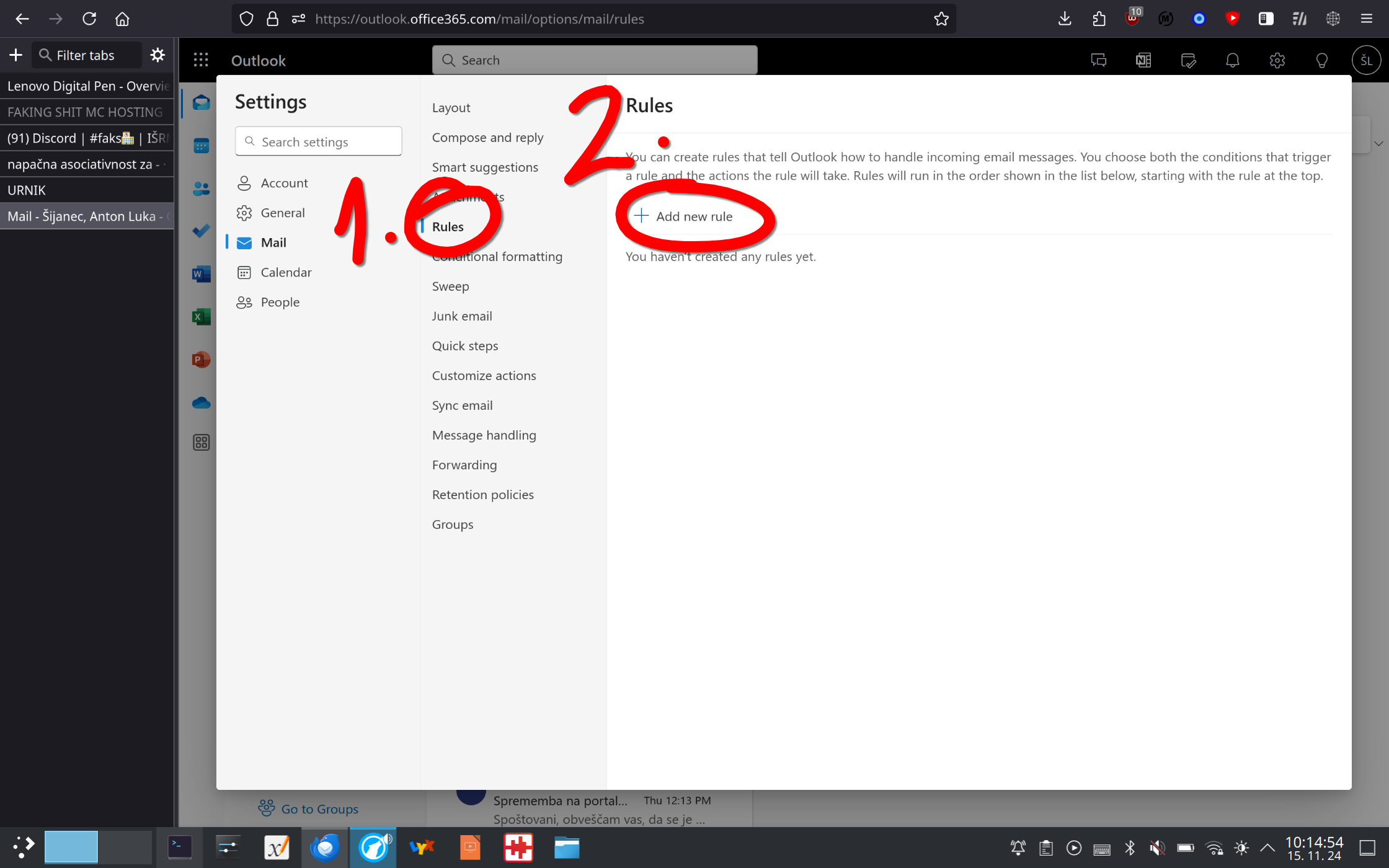The height and width of the screenshot is (868, 1389).
Task: Bookmark page with the star icon
Action: click(941, 19)
